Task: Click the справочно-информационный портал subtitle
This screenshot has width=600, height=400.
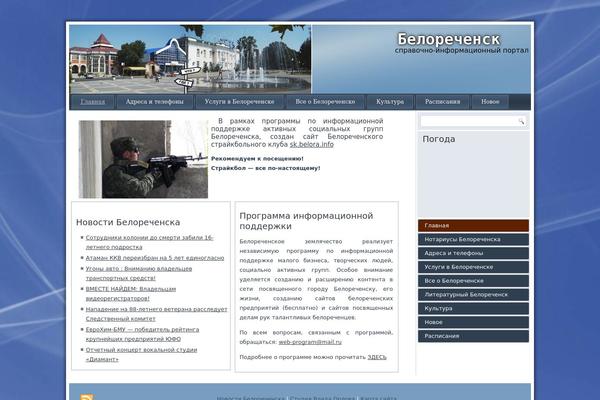Action: coord(461,51)
